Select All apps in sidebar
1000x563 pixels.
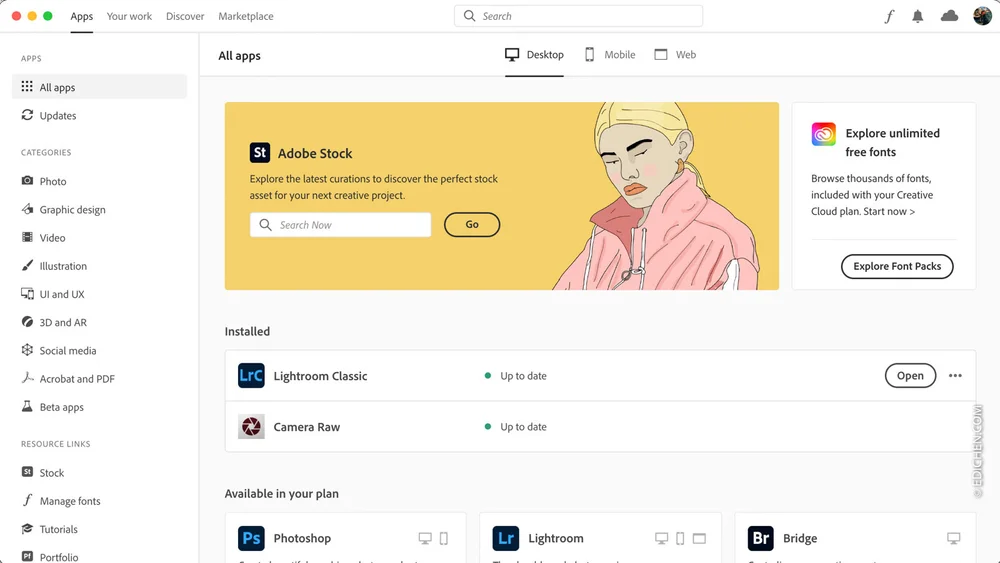(x=99, y=87)
